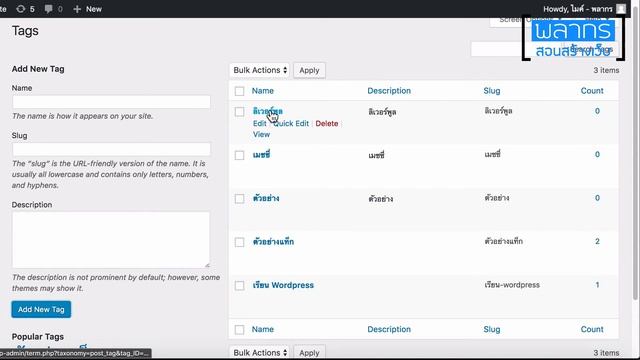Open the plus New menu

[87, 9]
